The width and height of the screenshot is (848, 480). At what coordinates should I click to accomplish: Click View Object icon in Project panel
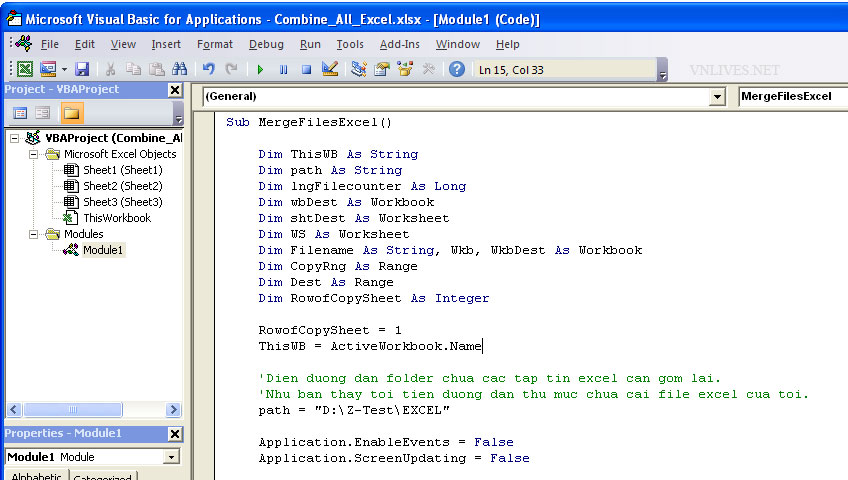coord(43,113)
